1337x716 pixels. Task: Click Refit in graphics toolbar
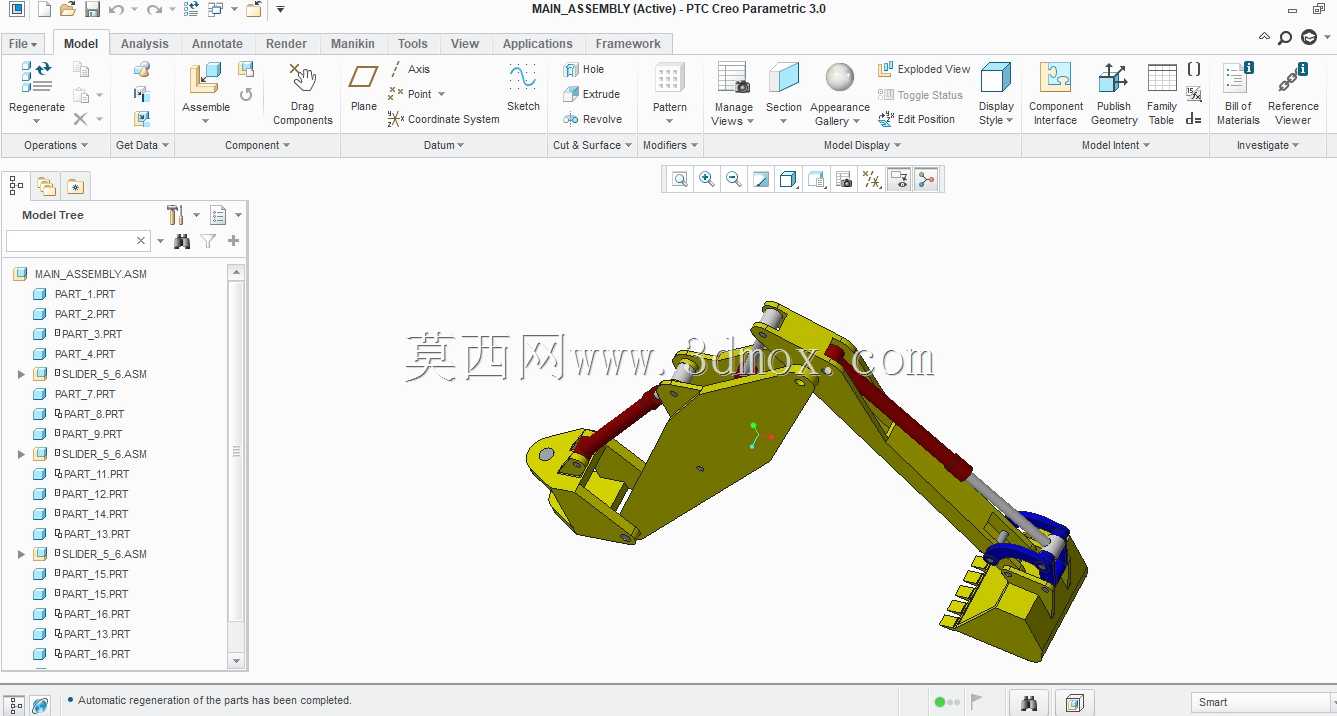(680, 179)
